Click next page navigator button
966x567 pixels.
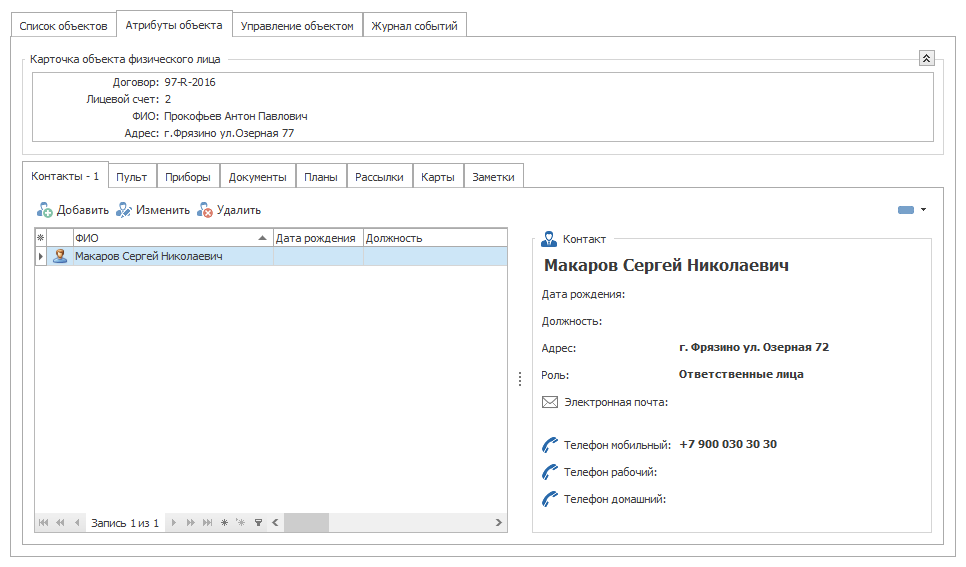point(190,523)
